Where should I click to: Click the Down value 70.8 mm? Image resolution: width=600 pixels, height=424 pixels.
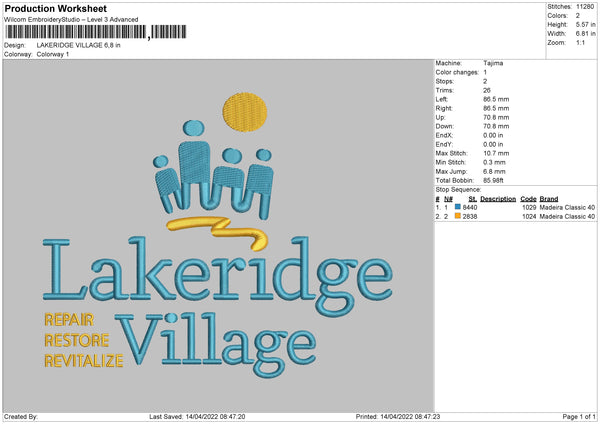496,126
